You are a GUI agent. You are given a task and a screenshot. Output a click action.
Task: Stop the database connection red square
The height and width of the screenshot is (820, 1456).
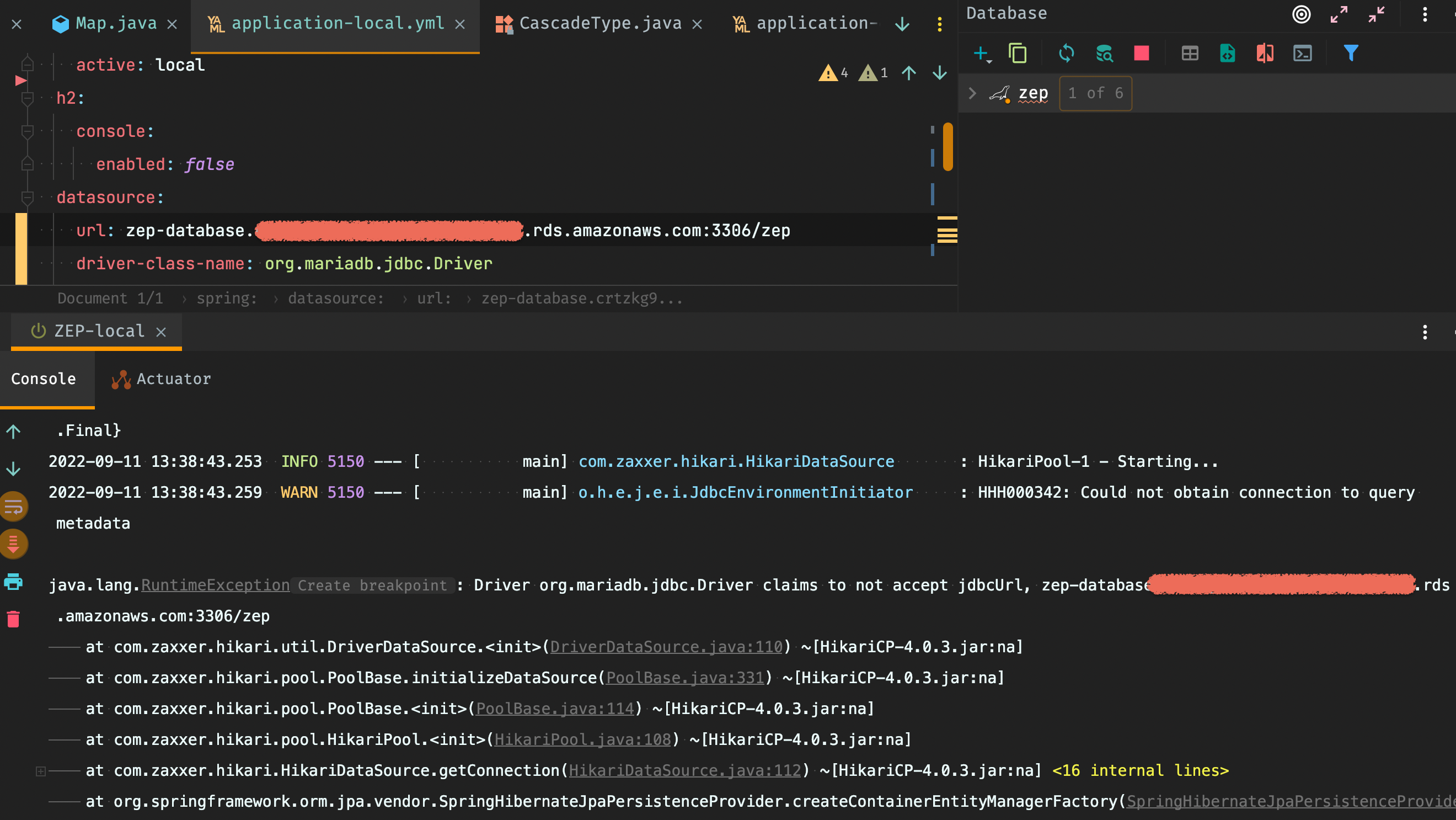coord(1141,54)
